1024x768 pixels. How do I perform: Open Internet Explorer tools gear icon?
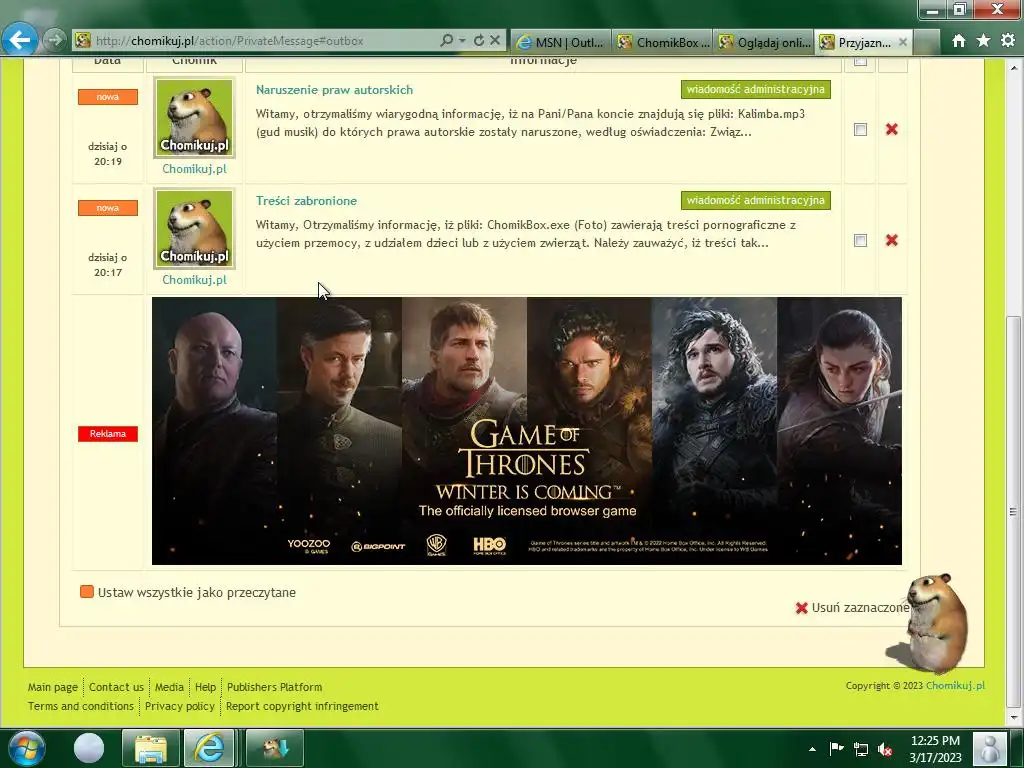1008,40
